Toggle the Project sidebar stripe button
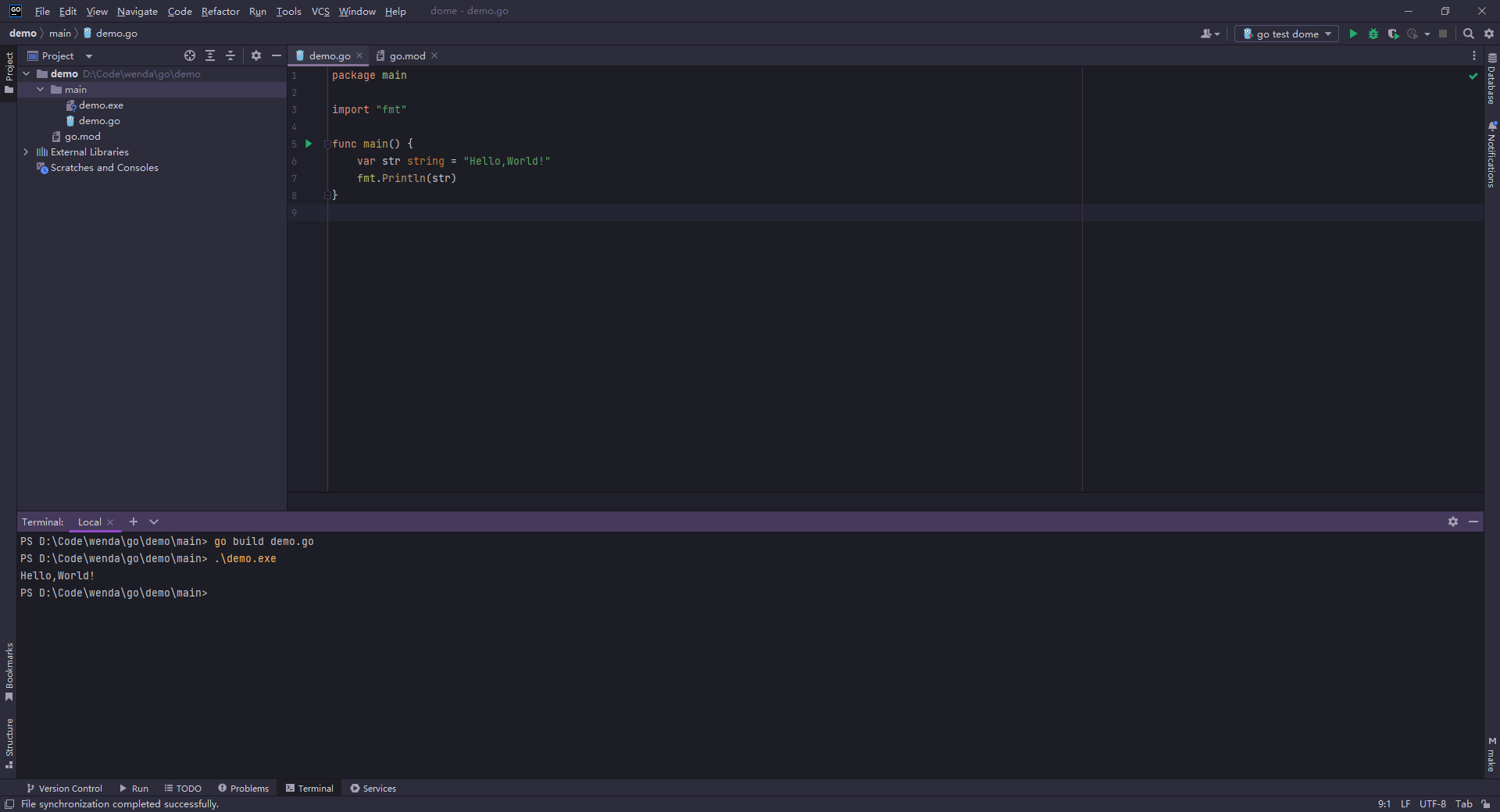The image size is (1500, 812). pos(9,73)
